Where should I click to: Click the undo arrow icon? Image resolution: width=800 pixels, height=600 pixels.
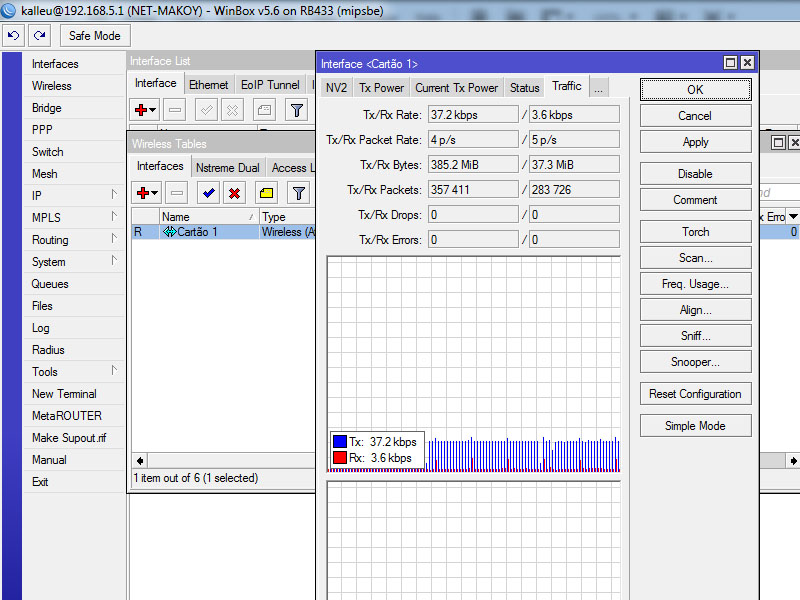14,36
